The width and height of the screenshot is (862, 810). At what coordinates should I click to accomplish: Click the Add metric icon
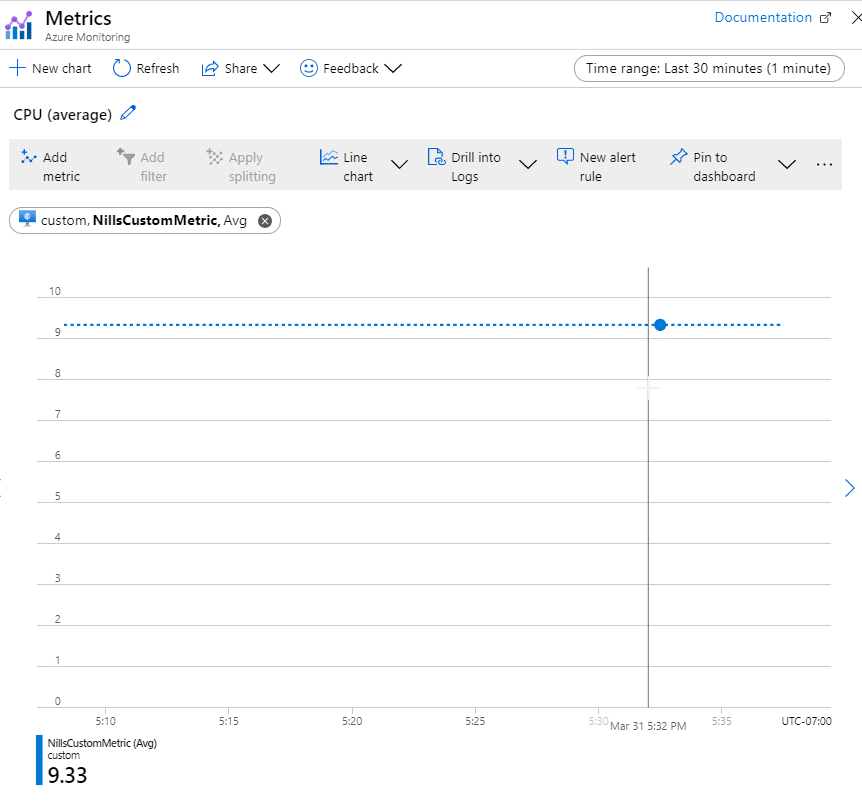(29, 157)
